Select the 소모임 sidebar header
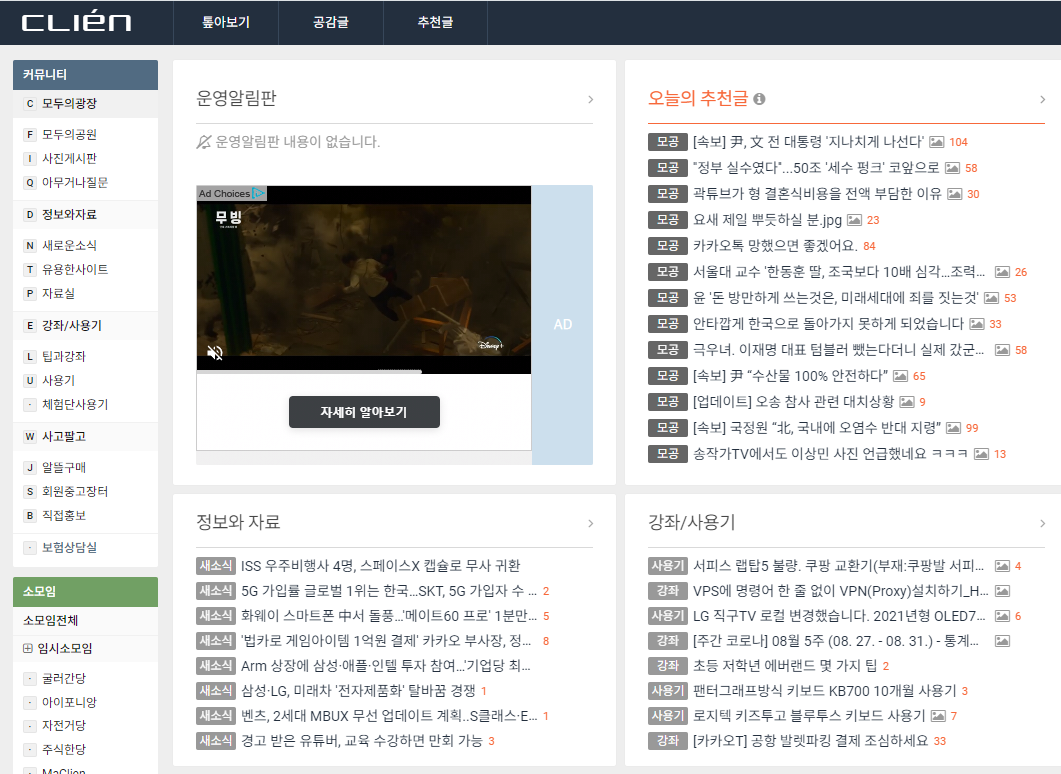The image size is (1061, 774). tap(85, 591)
